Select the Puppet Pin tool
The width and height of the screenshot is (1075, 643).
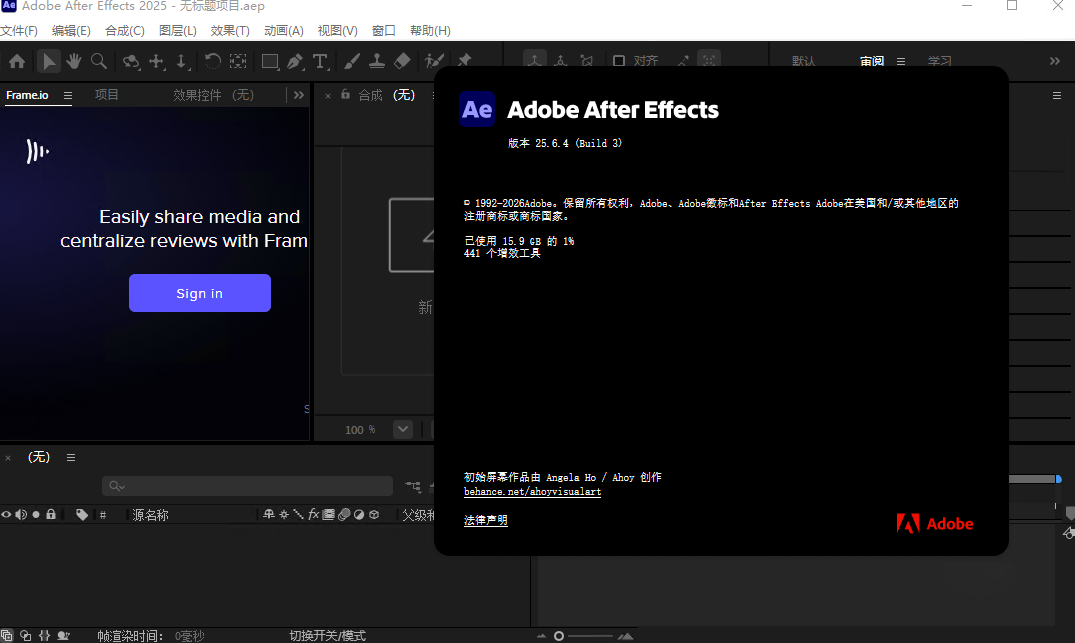tap(464, 60)
